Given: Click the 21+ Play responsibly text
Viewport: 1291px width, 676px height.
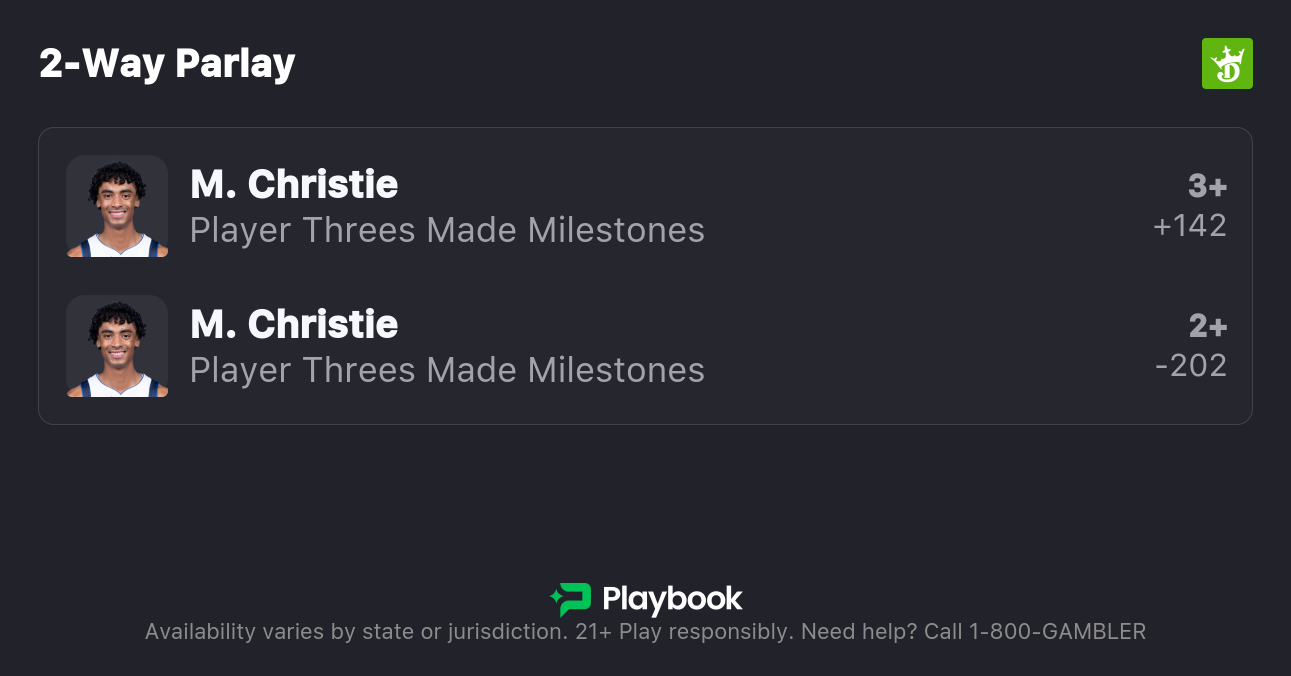Looking at the screenshot, I should click(x=684, y=632).
